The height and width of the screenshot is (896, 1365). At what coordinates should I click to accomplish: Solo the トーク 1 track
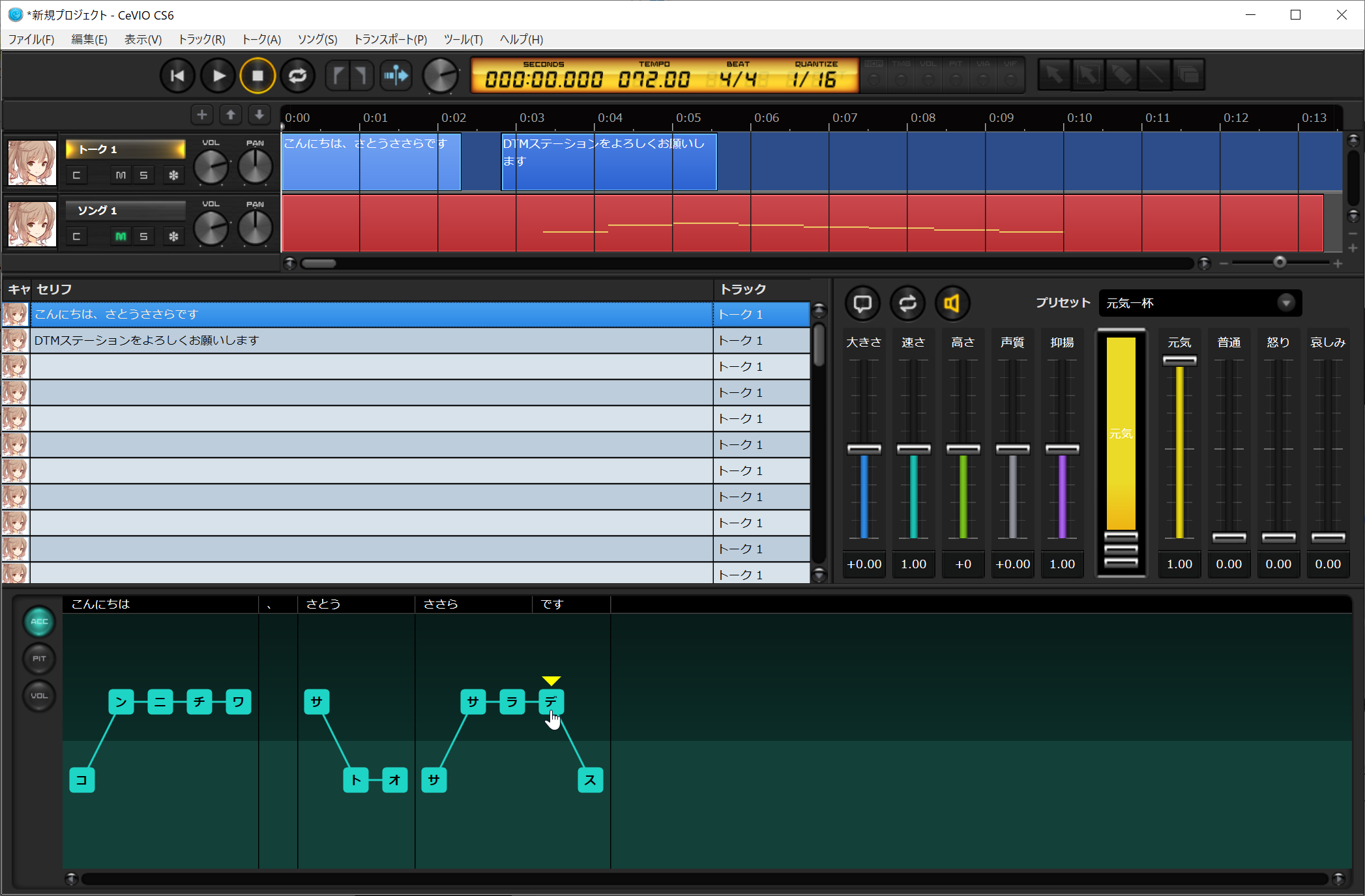pyautogui.click(x=143, y=175)
